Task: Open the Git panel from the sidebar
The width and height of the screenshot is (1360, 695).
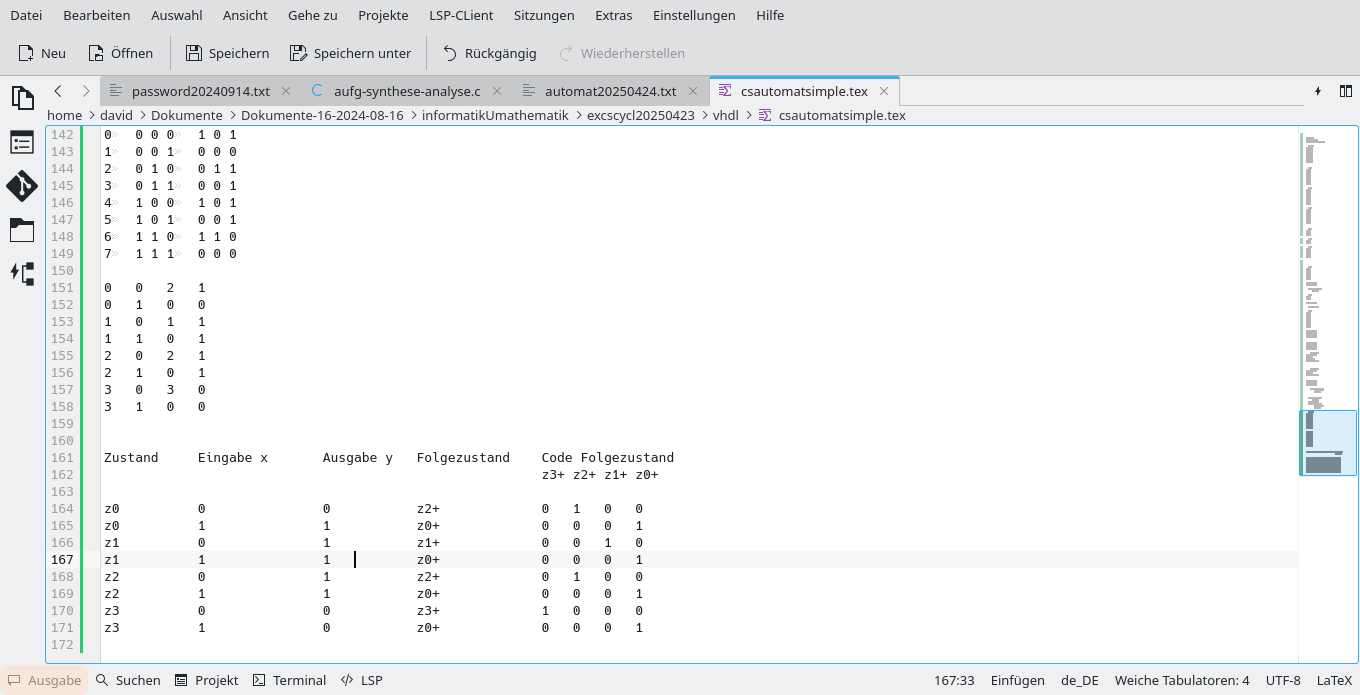Action: 22,186
